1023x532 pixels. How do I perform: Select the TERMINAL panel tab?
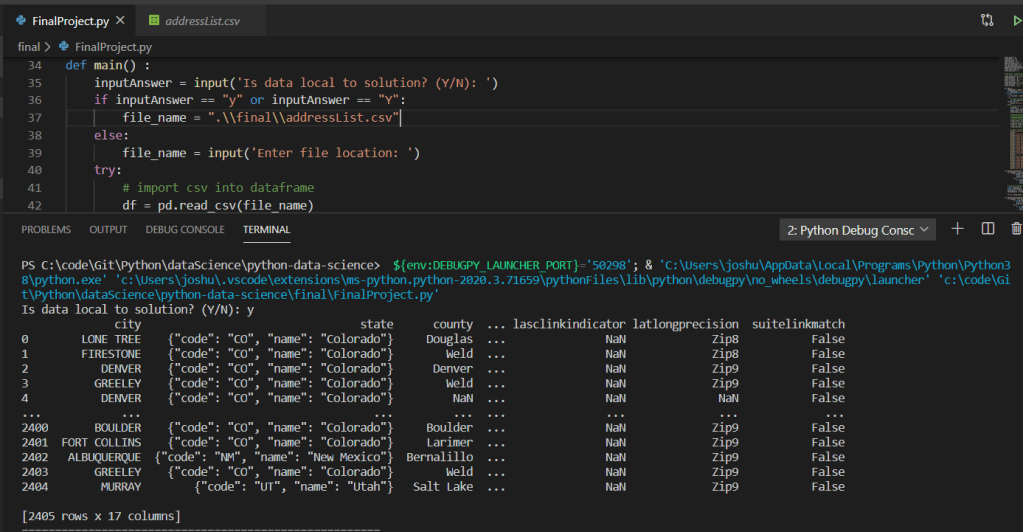click(266, 229)
